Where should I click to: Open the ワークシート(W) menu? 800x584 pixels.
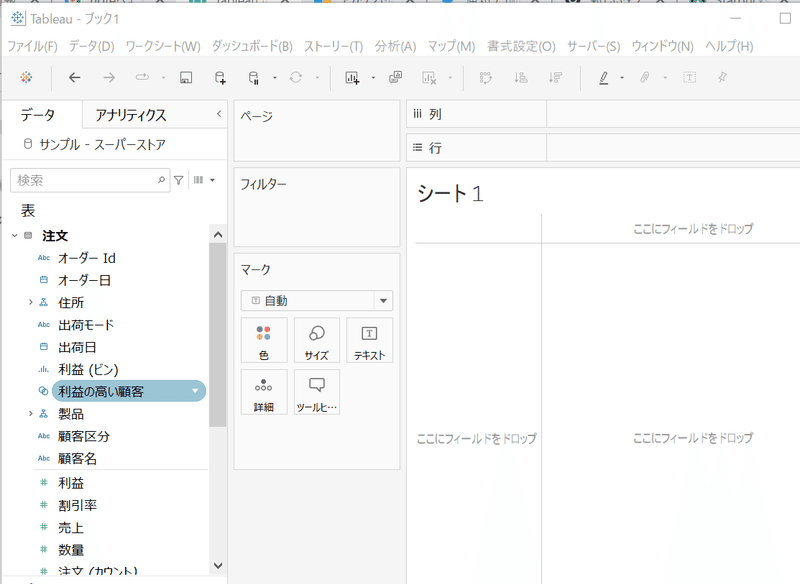tap(163, 46)
